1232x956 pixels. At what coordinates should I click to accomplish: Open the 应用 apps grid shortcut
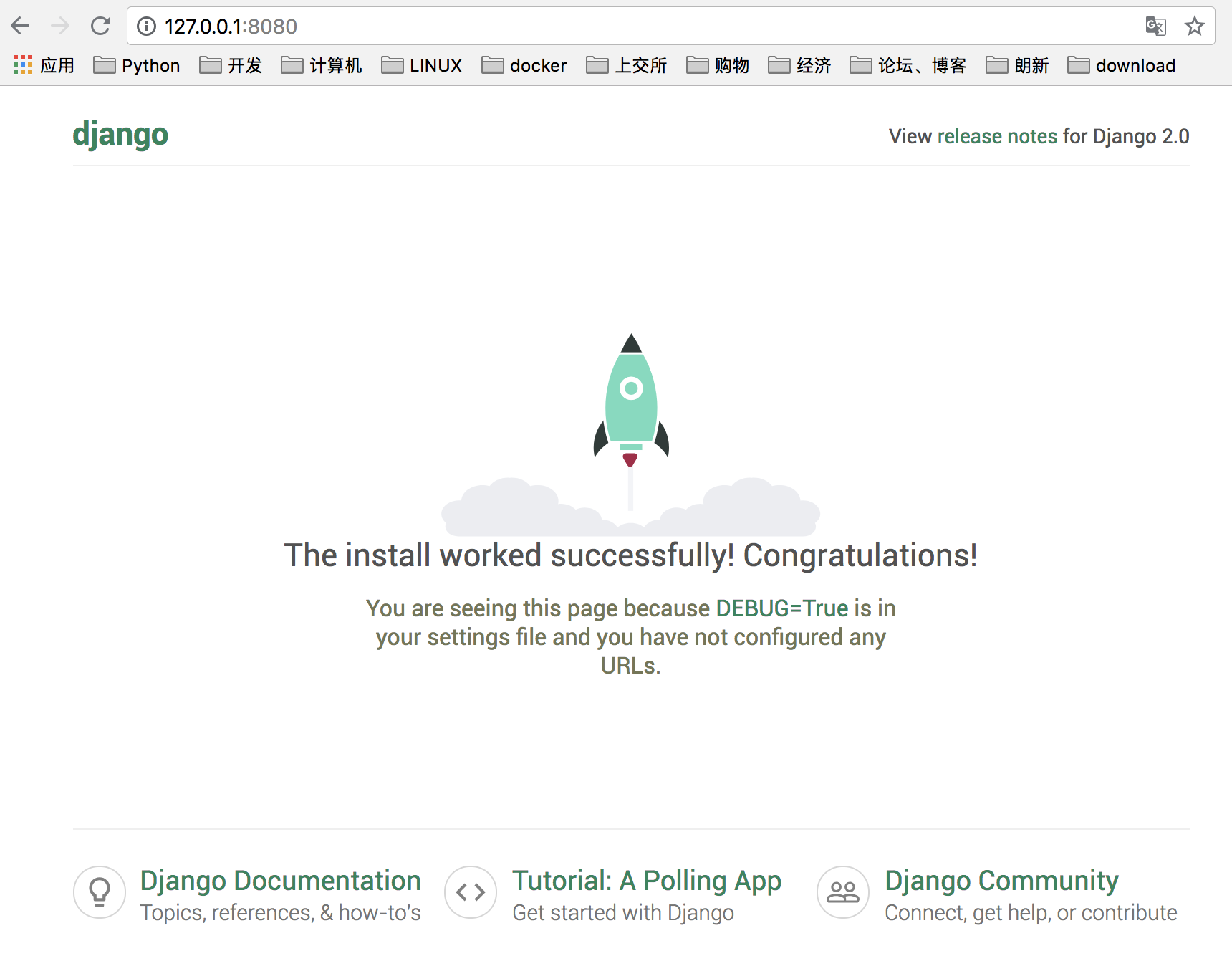click(44, 65)
